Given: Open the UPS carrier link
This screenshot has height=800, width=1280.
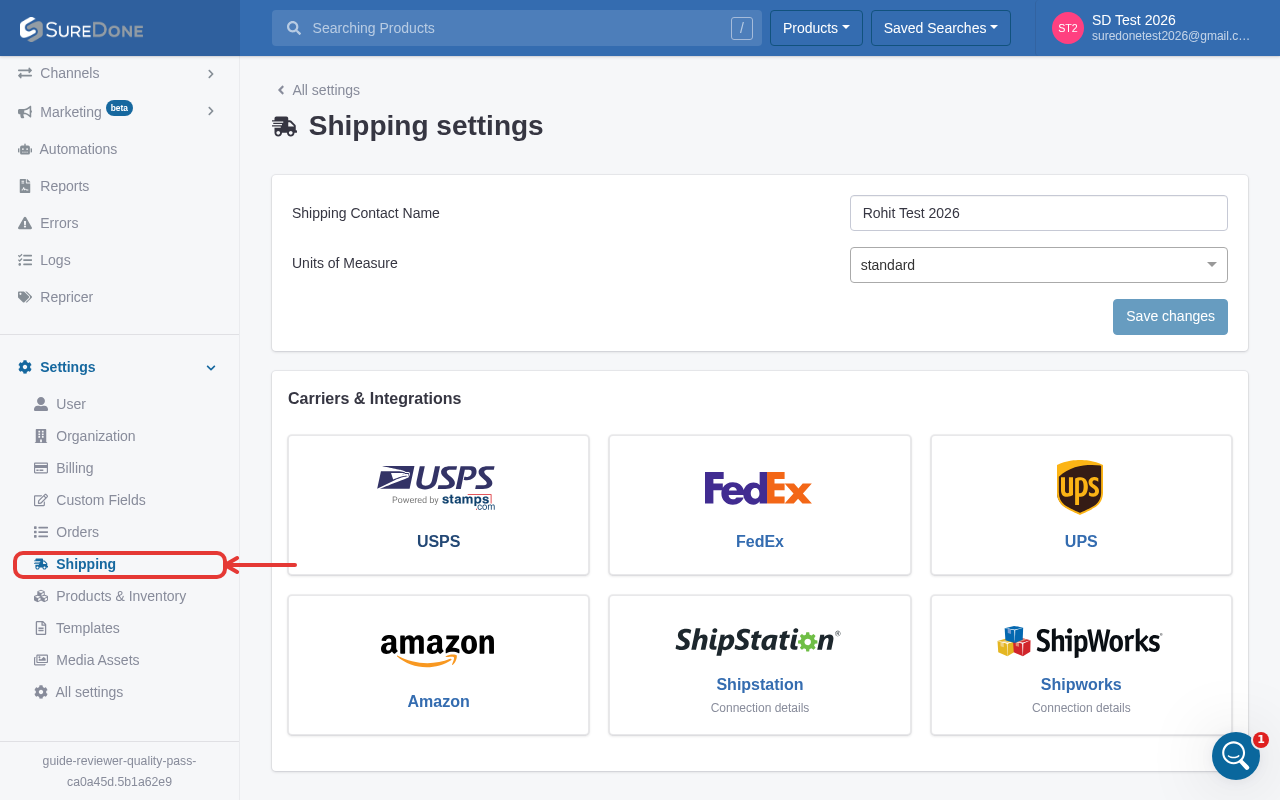Looking at the screenshot, I should click(x=1081, y=541).
